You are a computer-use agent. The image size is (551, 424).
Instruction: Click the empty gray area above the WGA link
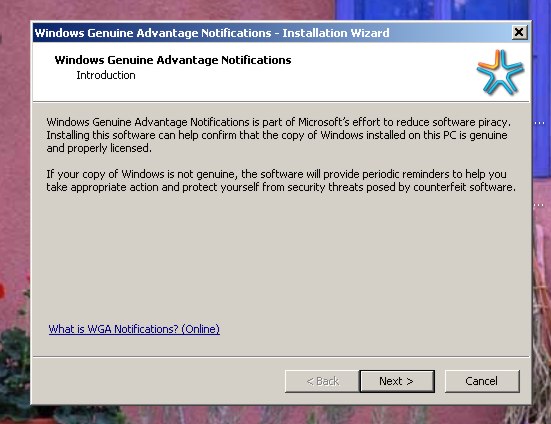pyautogui.click(x=281, y=256)
